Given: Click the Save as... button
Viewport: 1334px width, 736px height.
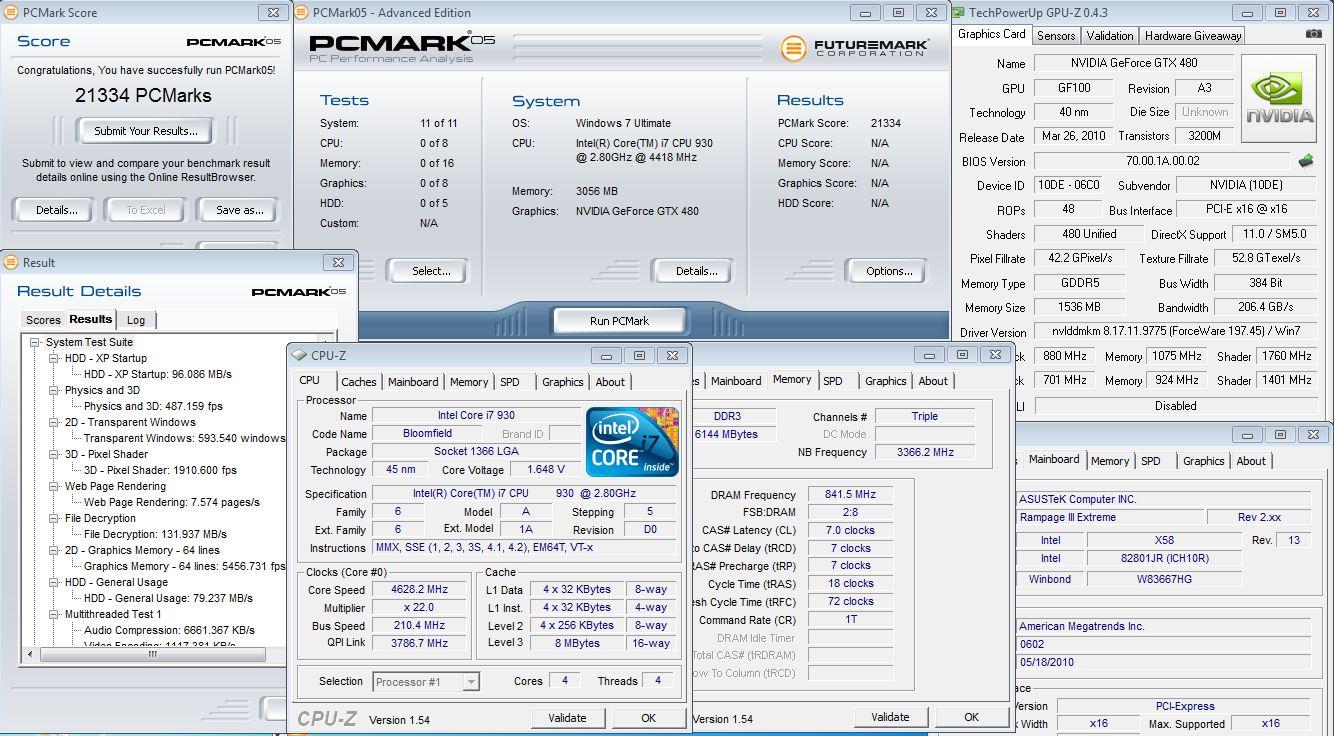Looking at the screenshot, I should click(x=240, y=210).
